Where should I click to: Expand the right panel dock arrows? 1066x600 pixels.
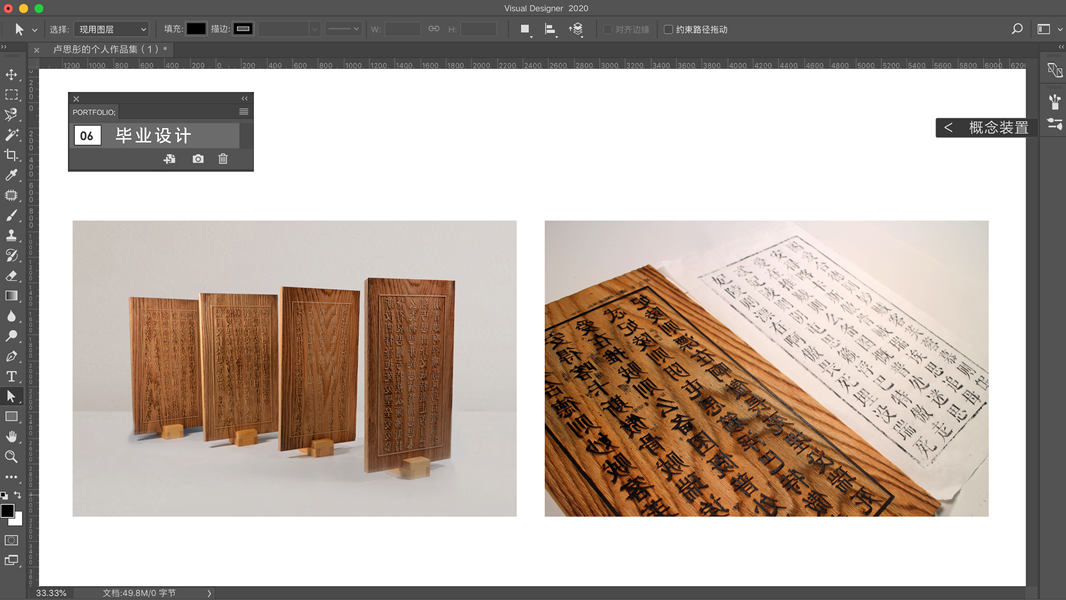[1061, 47]
